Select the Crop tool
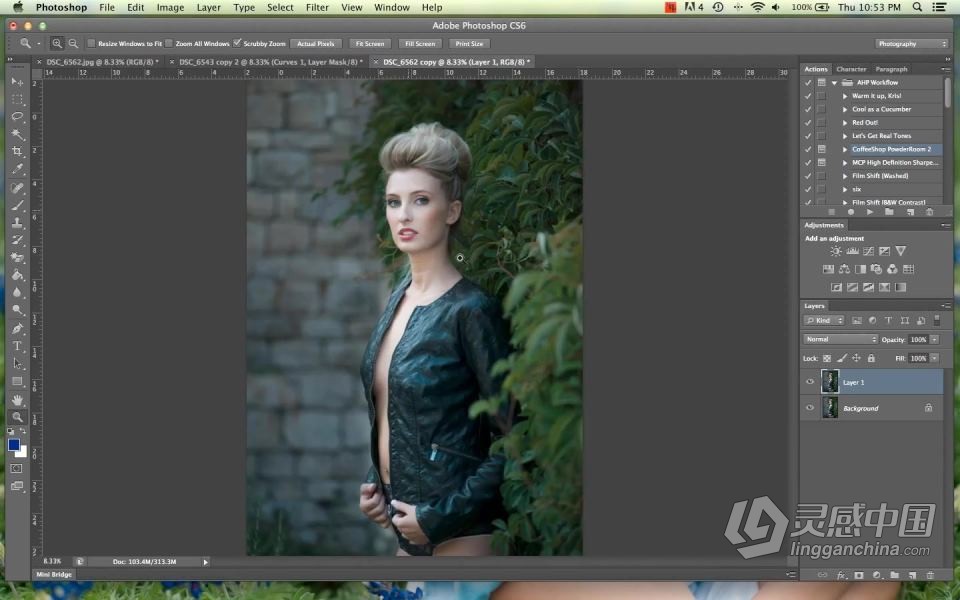 click(17, 151)
